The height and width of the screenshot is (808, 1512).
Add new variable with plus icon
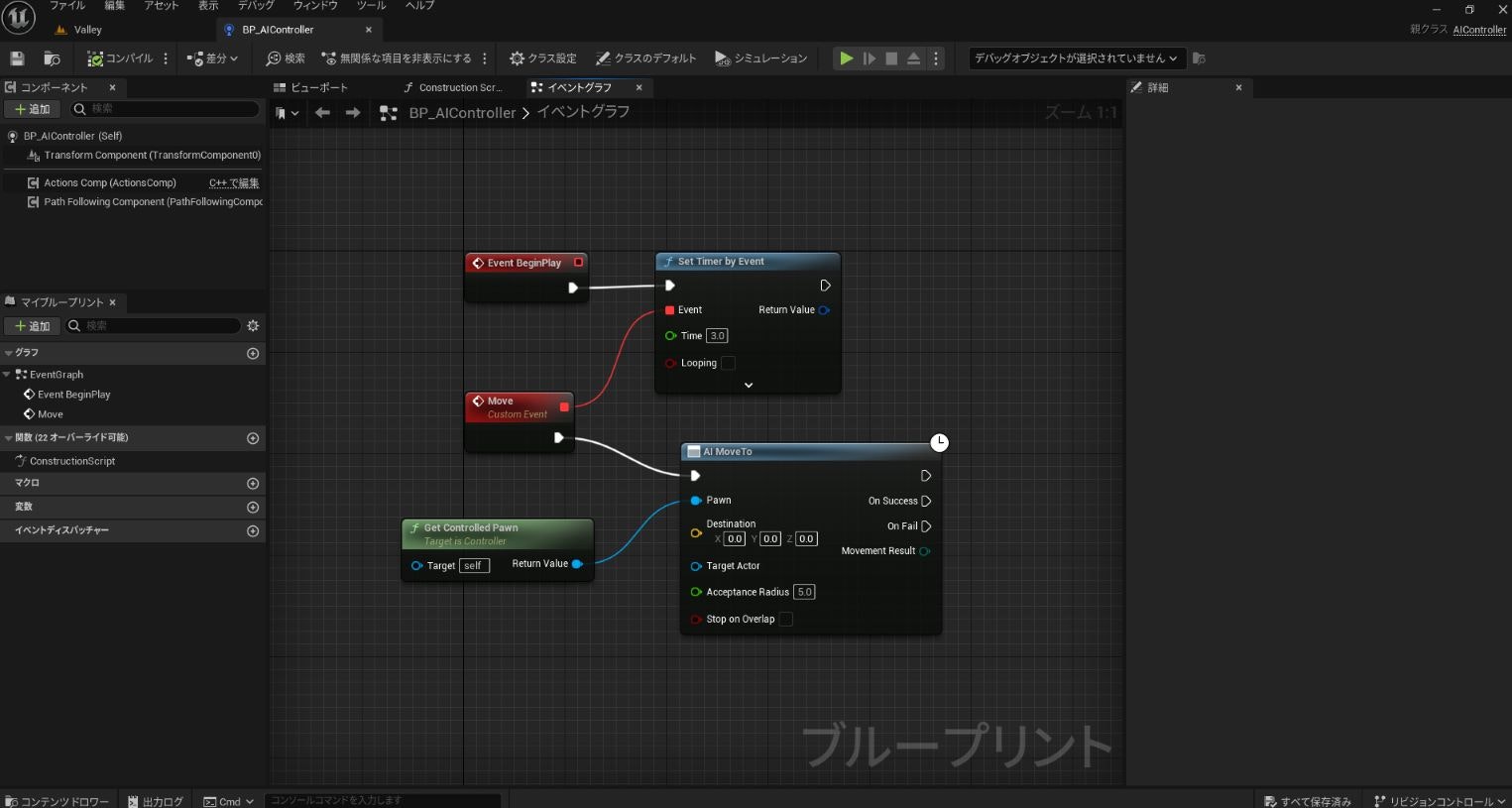click(253, 508)
